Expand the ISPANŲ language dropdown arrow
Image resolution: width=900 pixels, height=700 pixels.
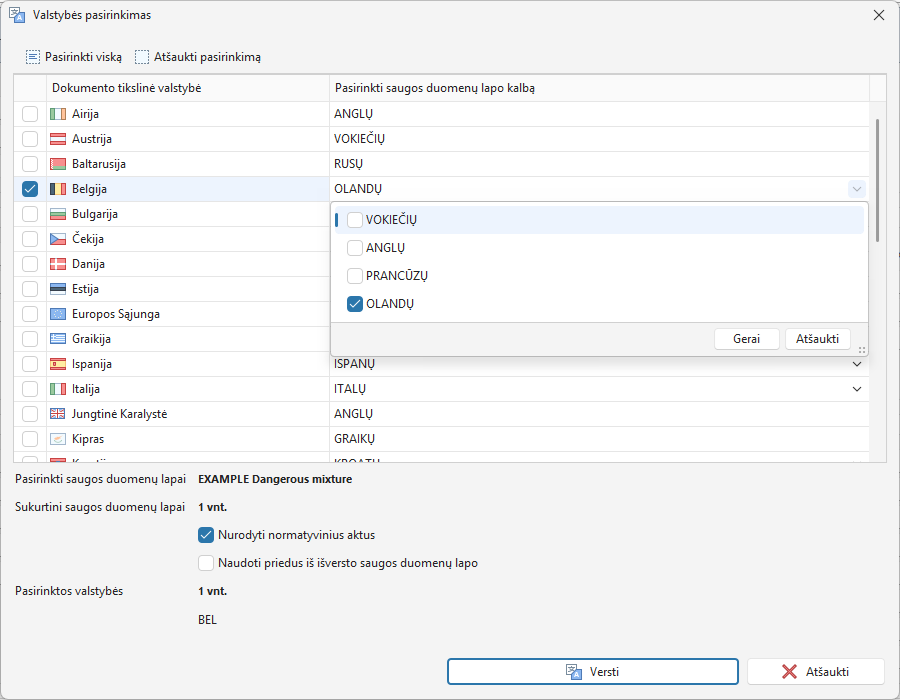point(856,364)
